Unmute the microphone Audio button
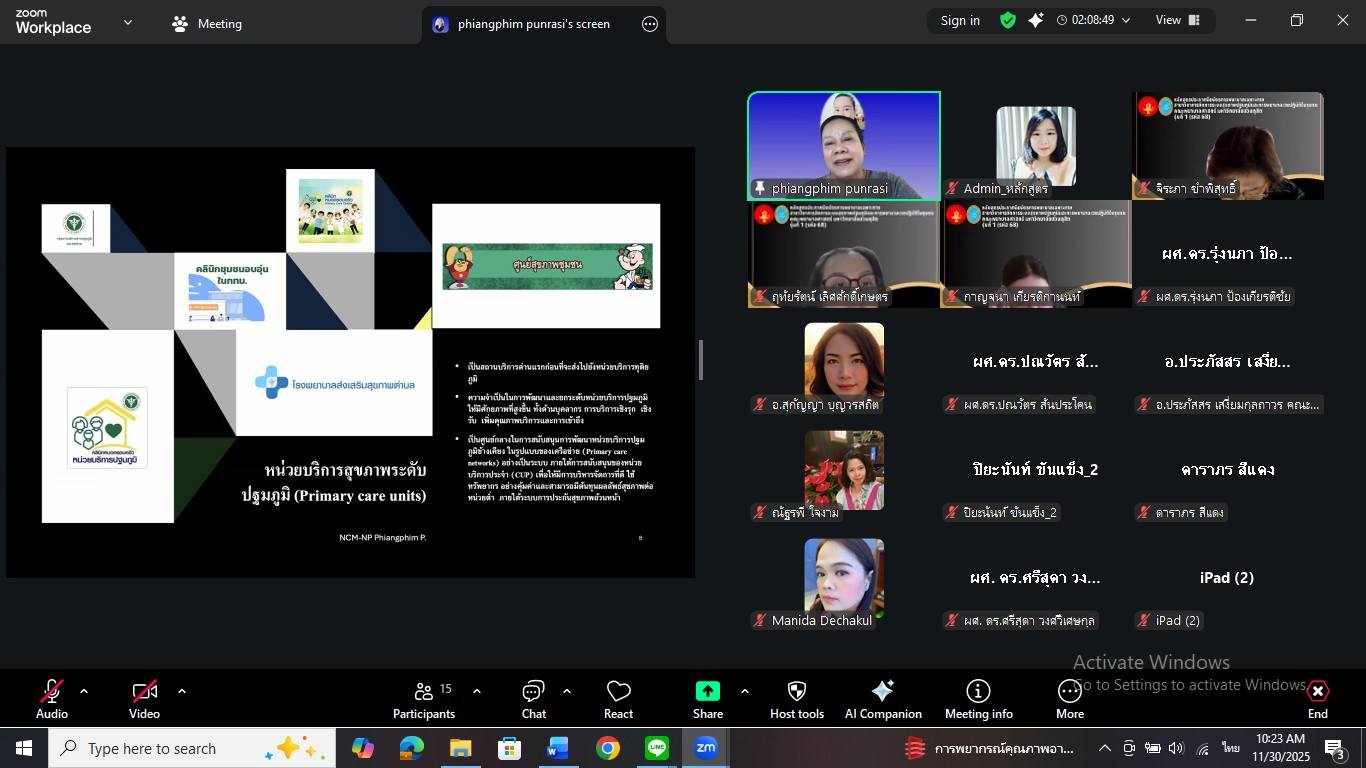 (52, 699)
